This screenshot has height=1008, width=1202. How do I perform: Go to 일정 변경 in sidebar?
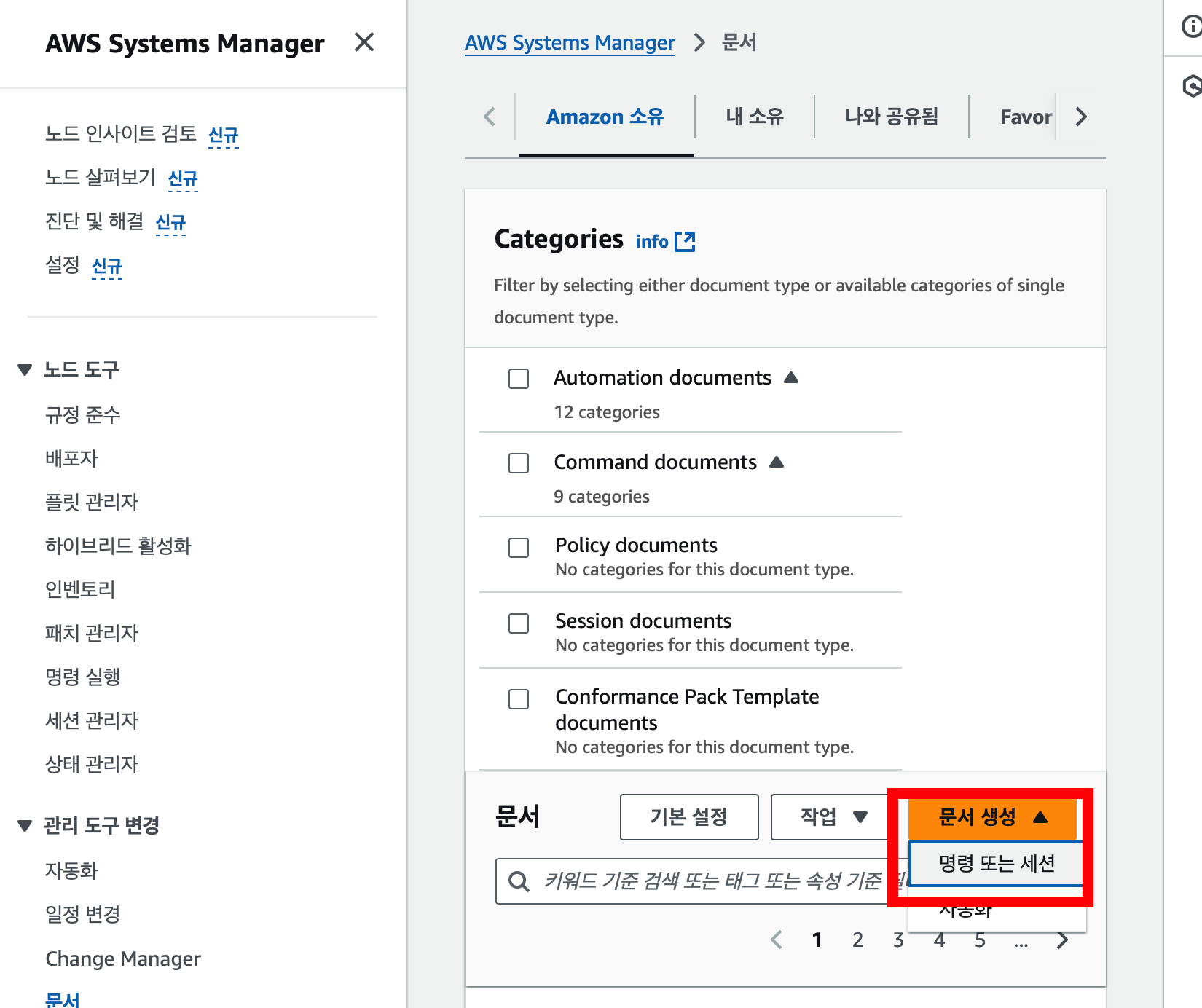[83, 915]
